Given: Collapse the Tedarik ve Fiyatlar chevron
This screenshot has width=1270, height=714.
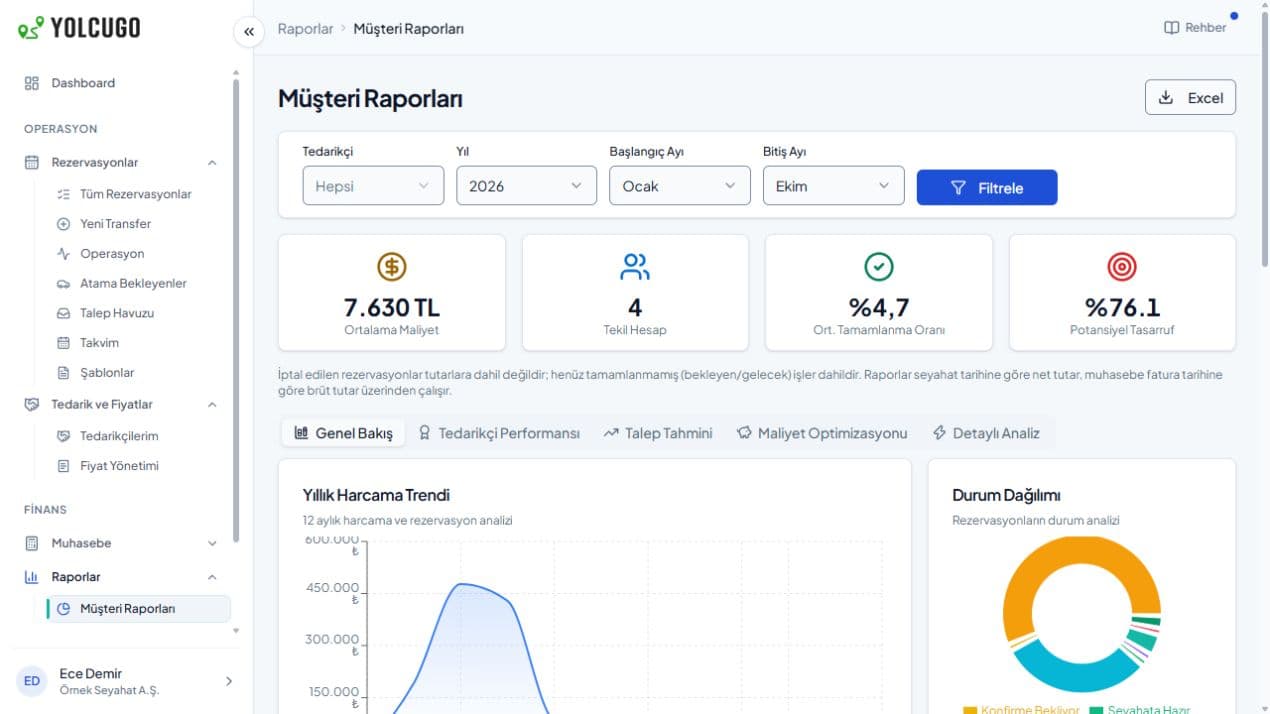Looking at the screenshot, I should 212,404.
